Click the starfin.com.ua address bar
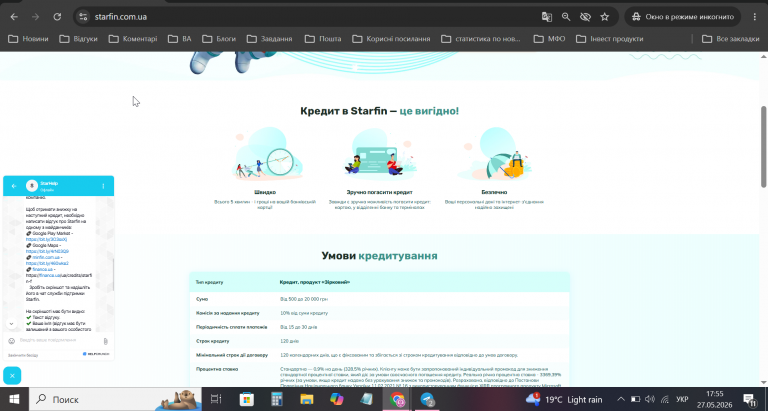 (x=313, y=17)
